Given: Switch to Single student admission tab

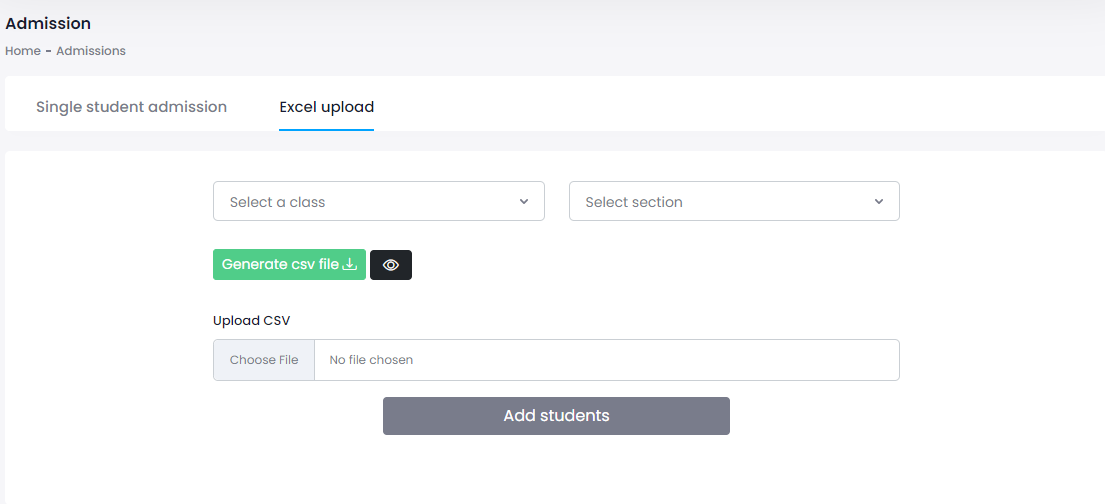Looking at the screenshot, I should pyautogui.click(x=131, y=107).
